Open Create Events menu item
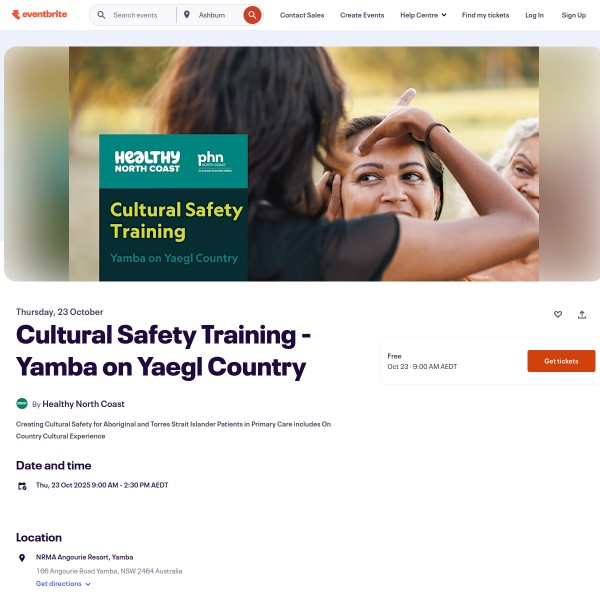The width and height of the screenshot is (600, 600). [x=362, y=15]
